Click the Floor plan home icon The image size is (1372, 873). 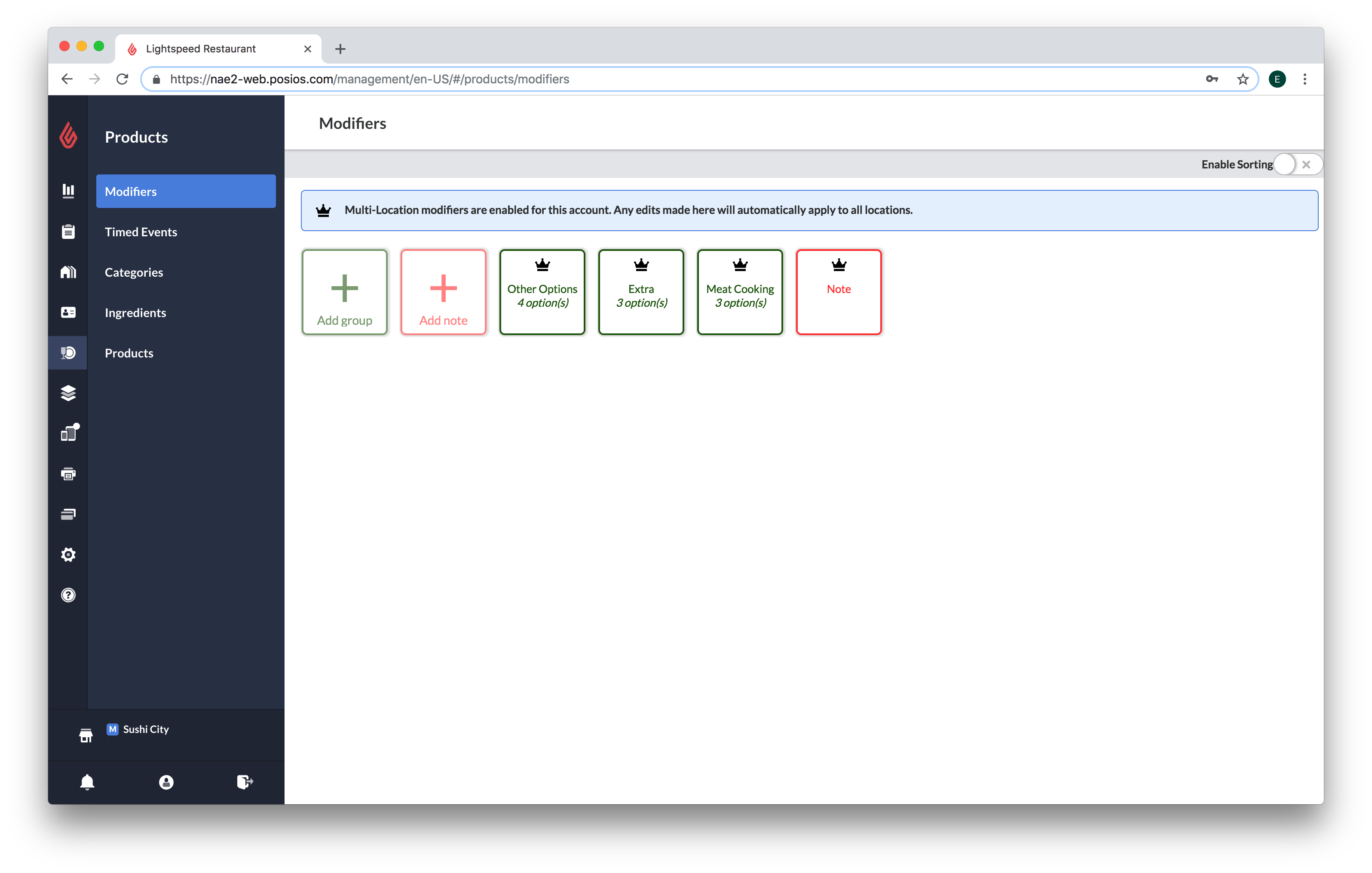coord(67,272)
